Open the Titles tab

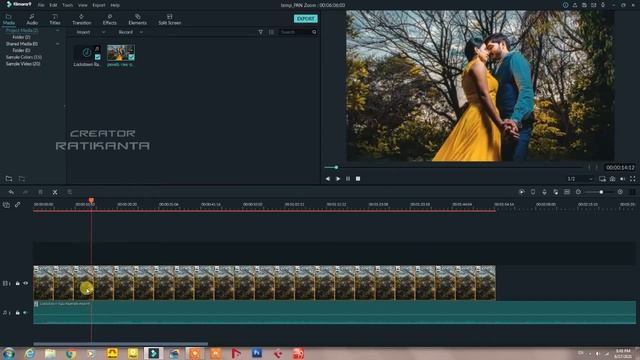55,19
